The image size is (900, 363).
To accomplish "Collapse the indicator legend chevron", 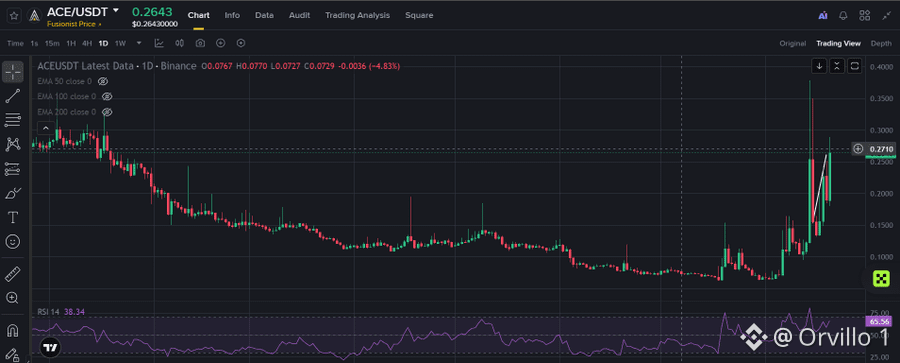I will pyautogui.click(x=45, y=128).
